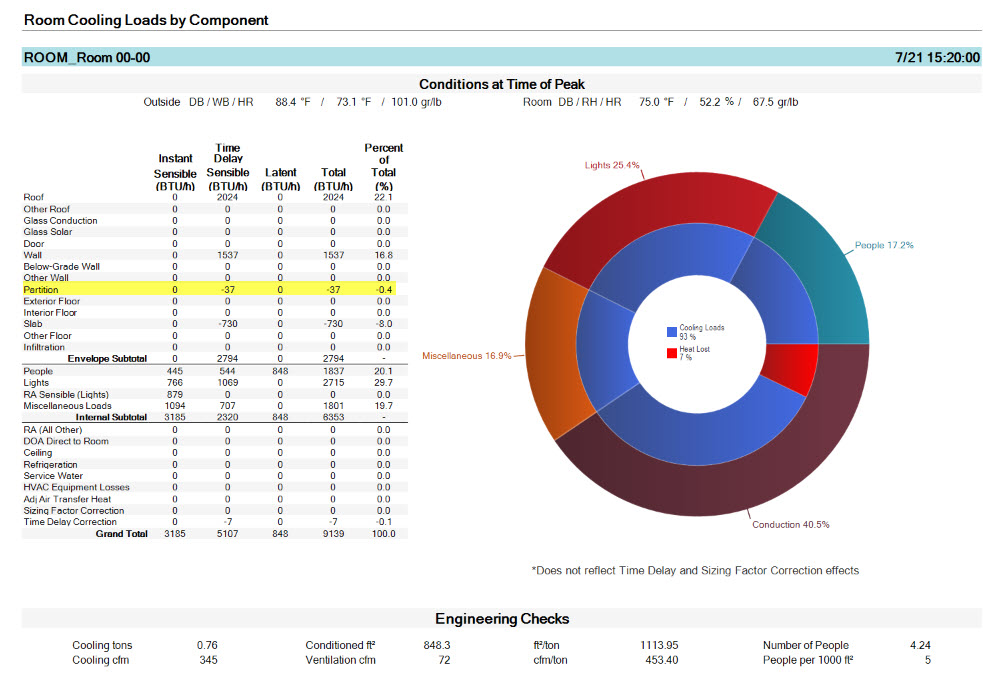Click the 'Miscellaneous 16.9%' chart label
The width and height of the screenshot is (983, 674).
point(466,355)
